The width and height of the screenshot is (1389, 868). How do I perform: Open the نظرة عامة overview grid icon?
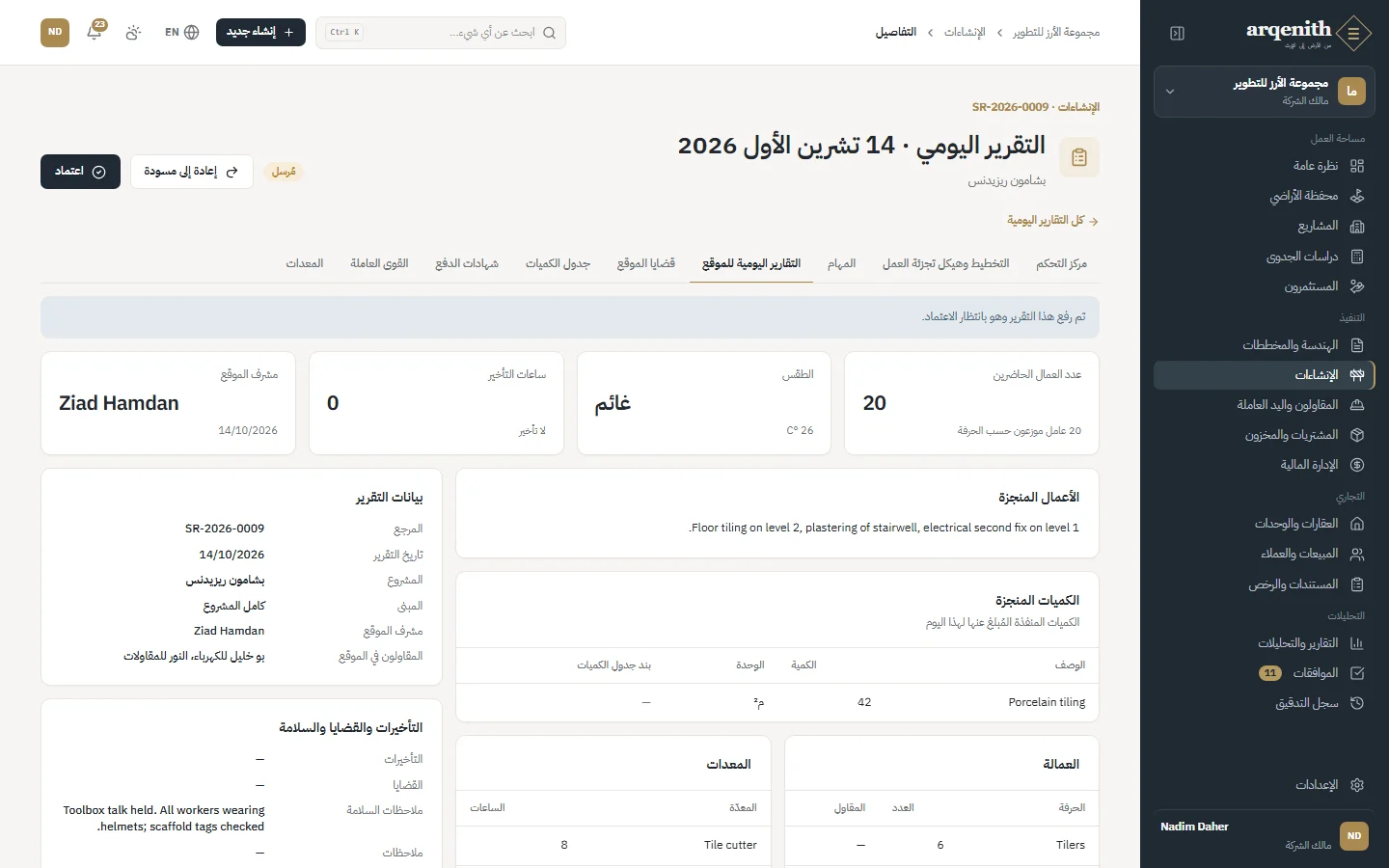[1357, 166]
